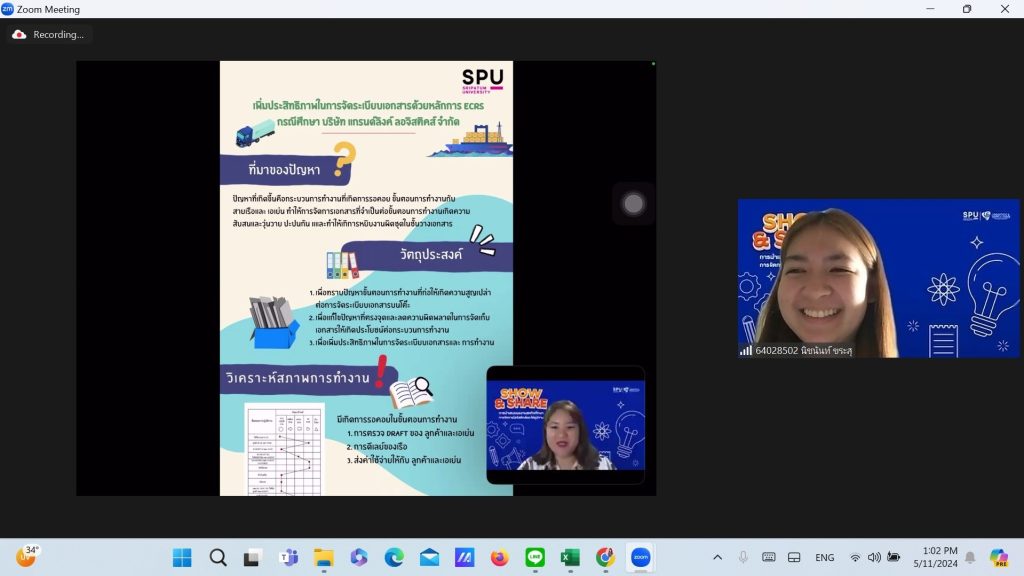Click the virtual touchpad tray icon
This screenshot has height=576, width=1024.
click(794, 558)
